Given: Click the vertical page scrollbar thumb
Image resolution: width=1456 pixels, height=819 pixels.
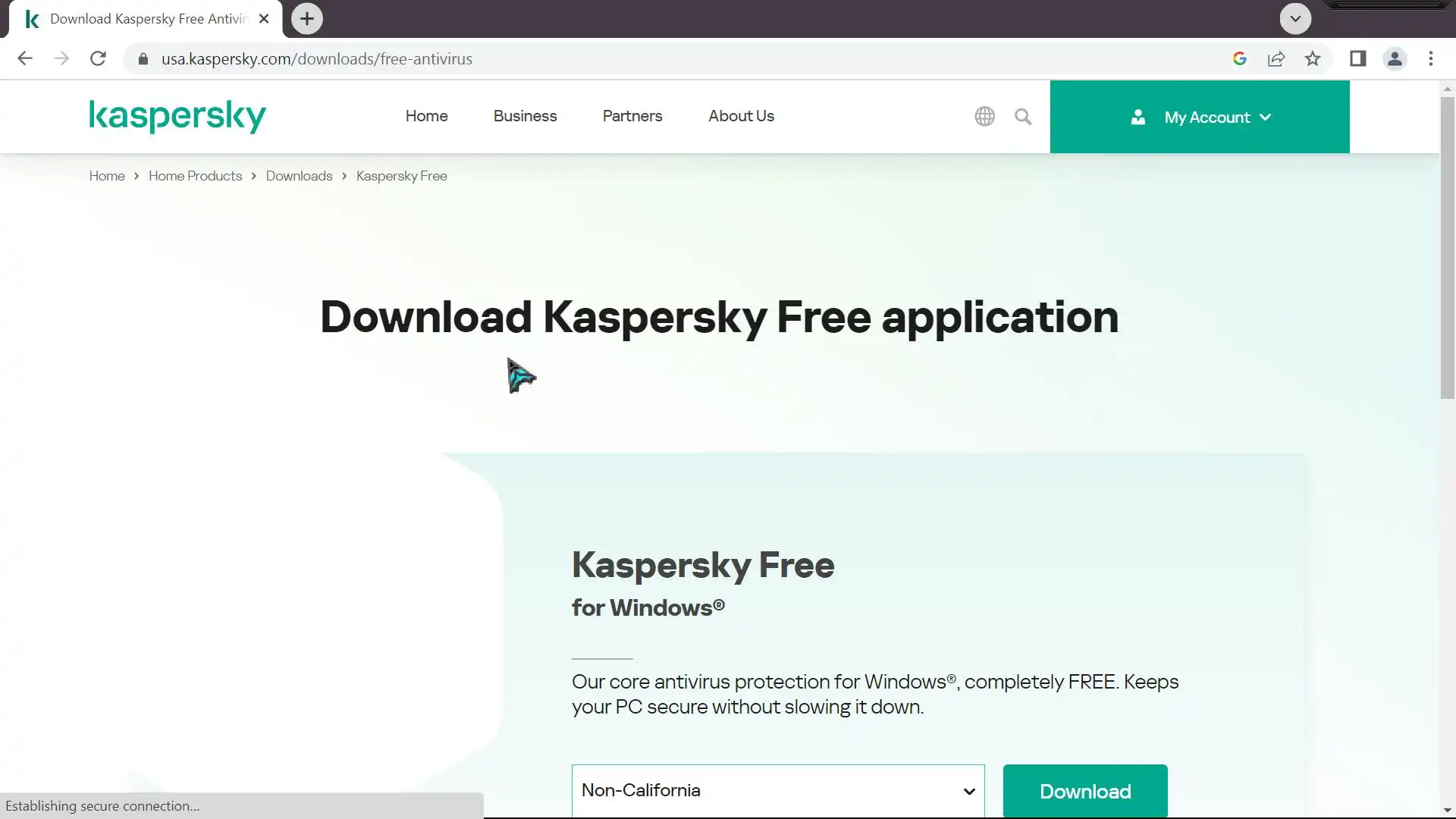Looking at the screenshot, I should coord(1447,246).
